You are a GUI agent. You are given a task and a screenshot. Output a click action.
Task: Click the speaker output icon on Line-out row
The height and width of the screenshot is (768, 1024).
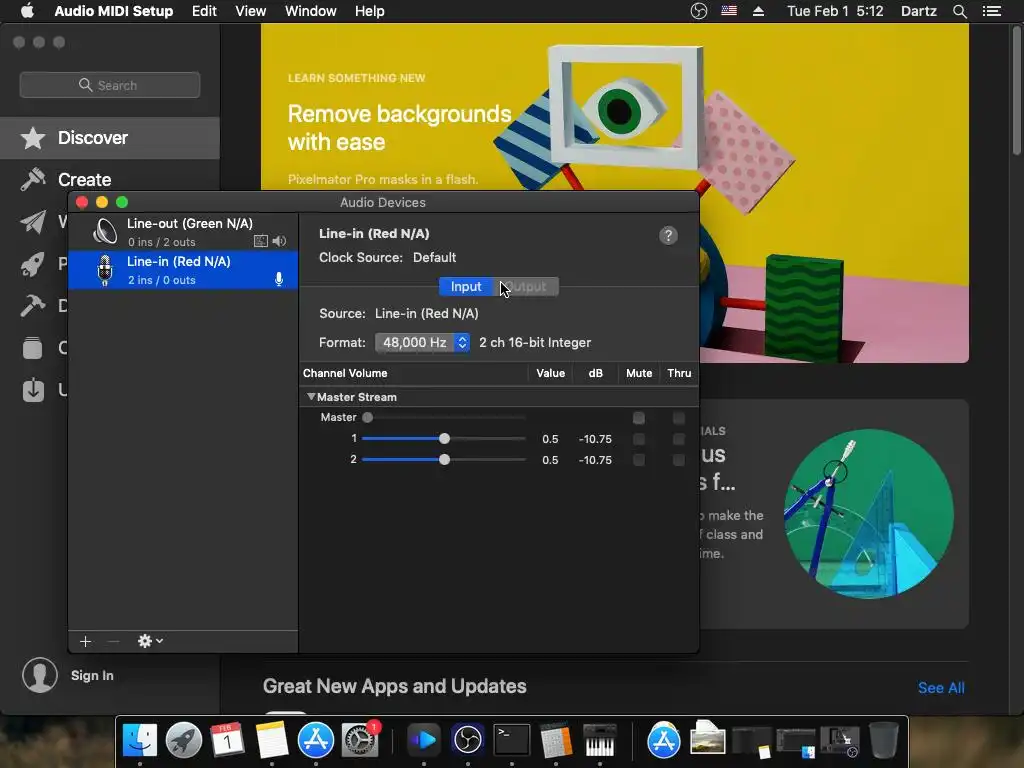click(280, 241)
